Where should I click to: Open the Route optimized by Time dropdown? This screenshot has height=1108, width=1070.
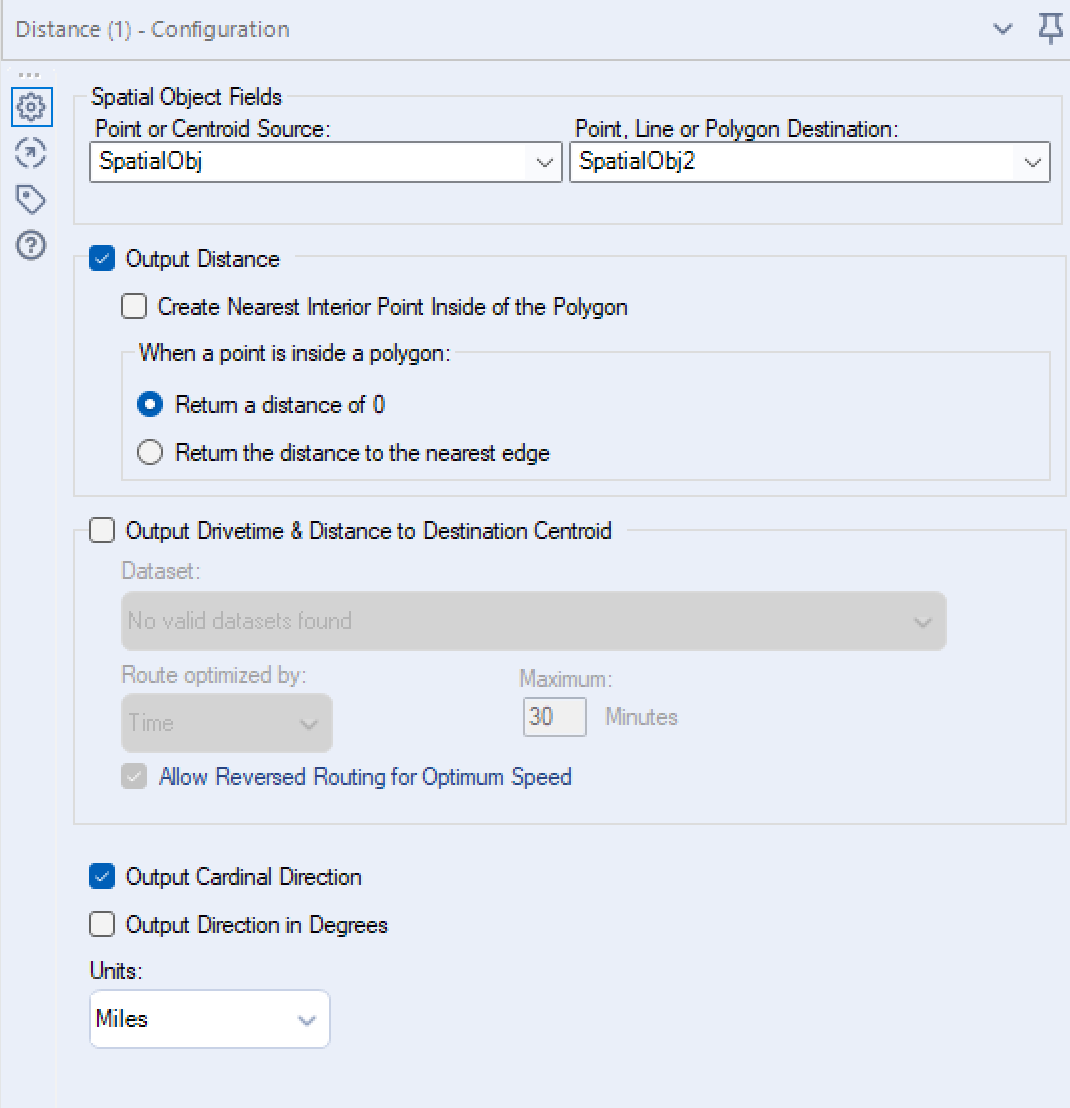[x=226, y=723]
